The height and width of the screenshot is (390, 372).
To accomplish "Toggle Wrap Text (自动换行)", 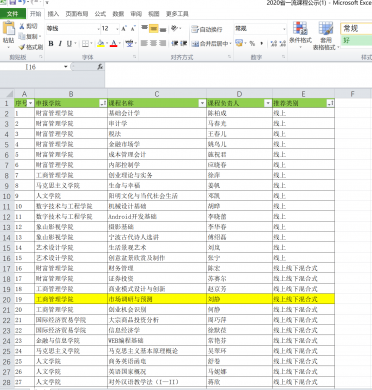I will click(x=206, y=29).
